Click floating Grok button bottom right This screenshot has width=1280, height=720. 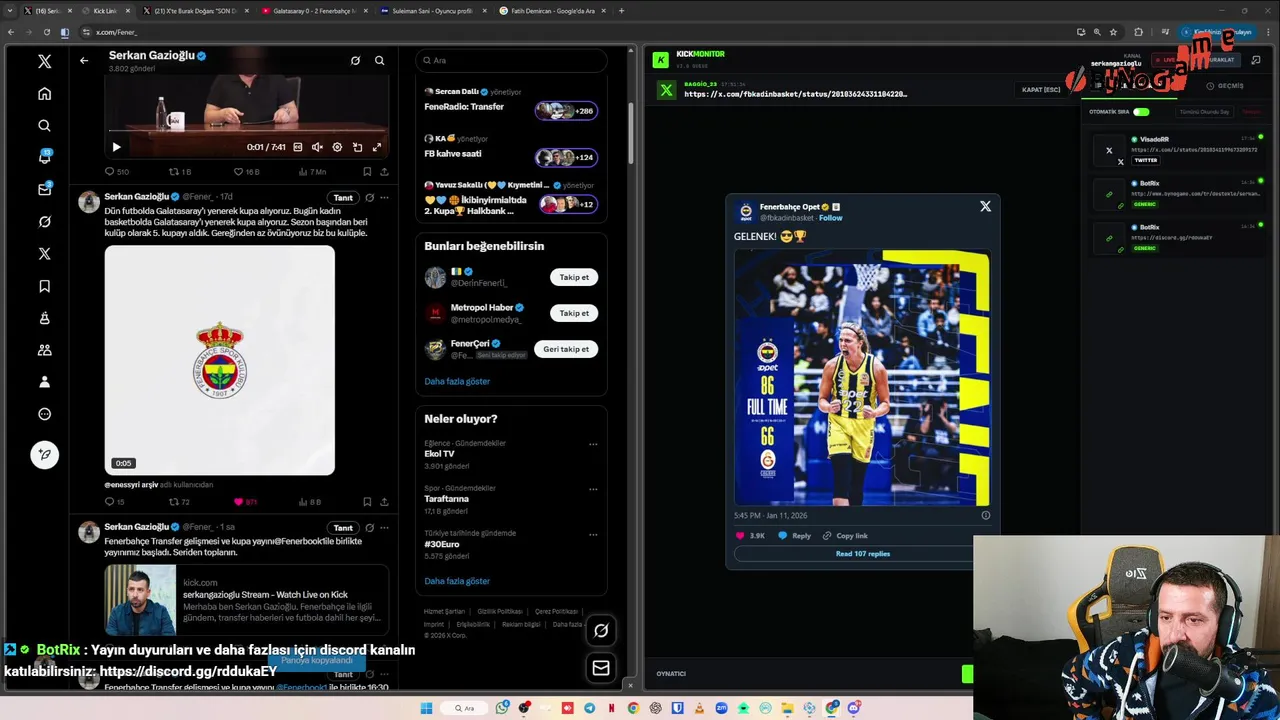[x=601, y=630]
